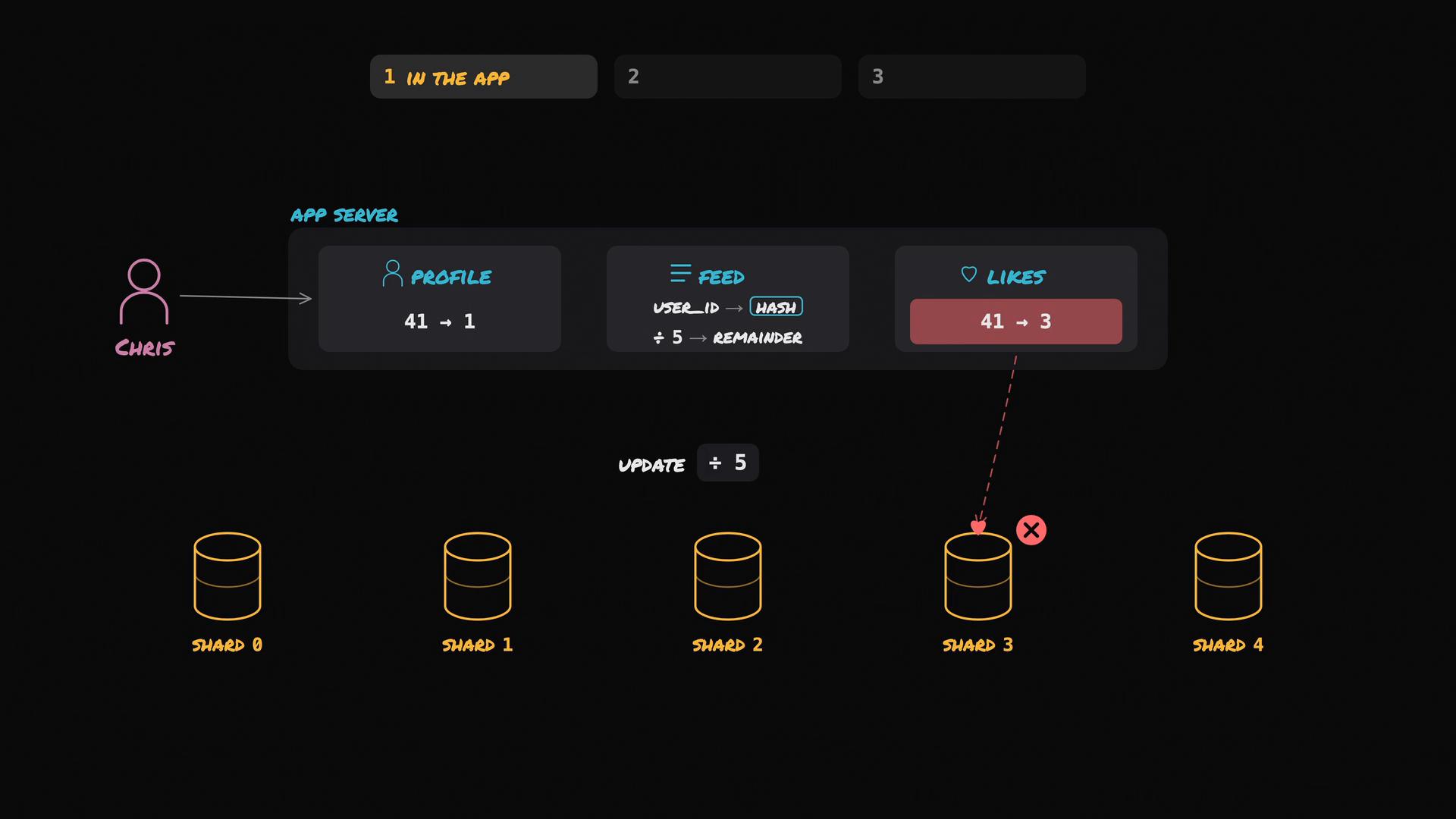Image resolution: width=1456 pixels, height=819 pixels.
Task: Click the Shard 4 database cylinder
Action: click(1228, 576)
